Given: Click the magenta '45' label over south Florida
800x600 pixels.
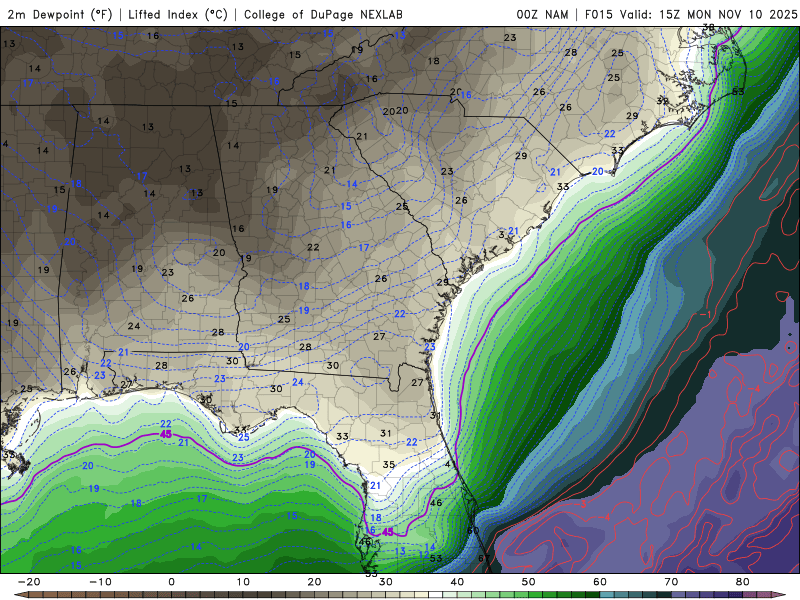Looking at the screenshot, I should coord(388,532).
